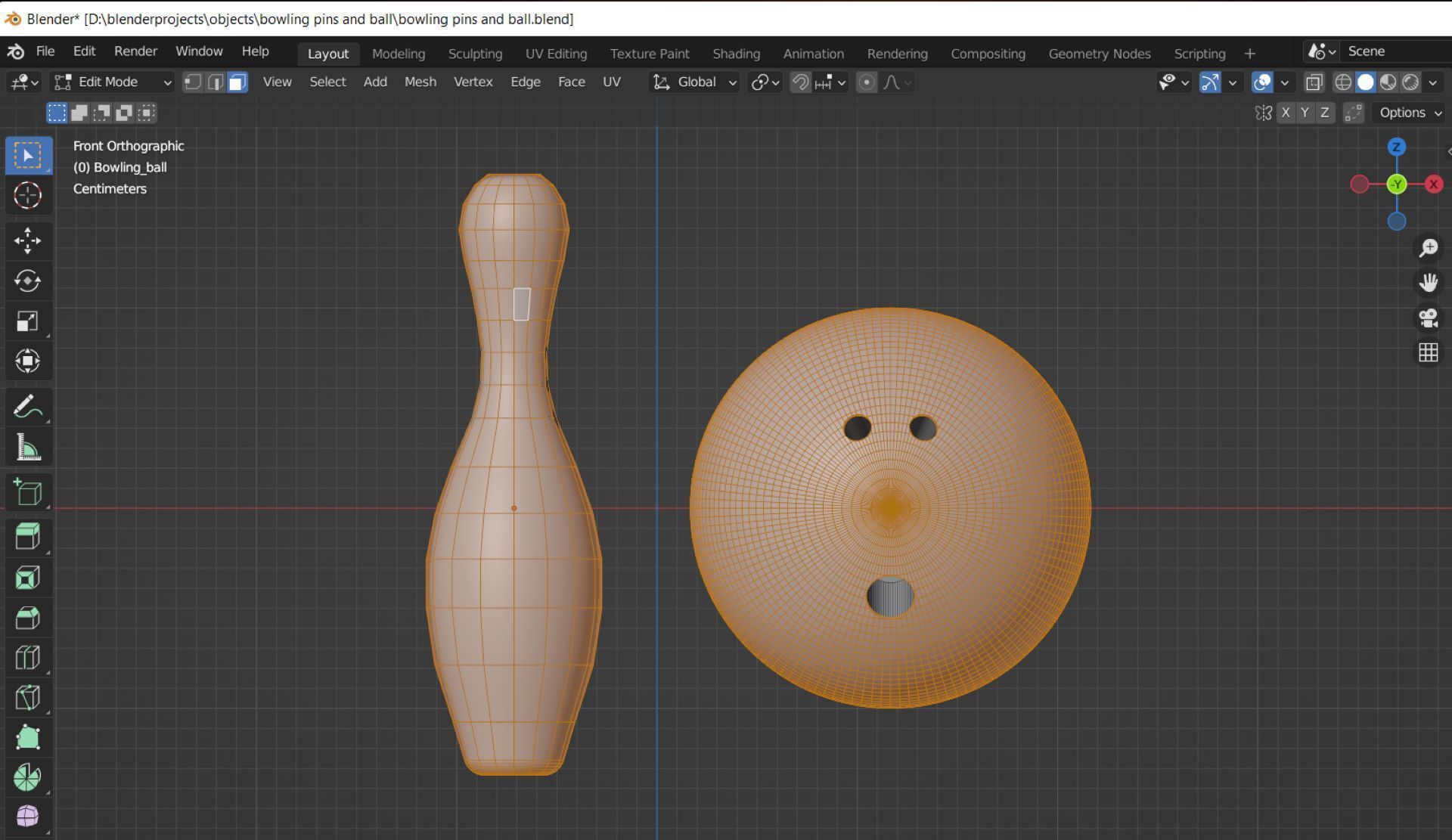Switch to the Modeling workspace tab
This screenshot has height=840, width=1452.
point(399,54)
